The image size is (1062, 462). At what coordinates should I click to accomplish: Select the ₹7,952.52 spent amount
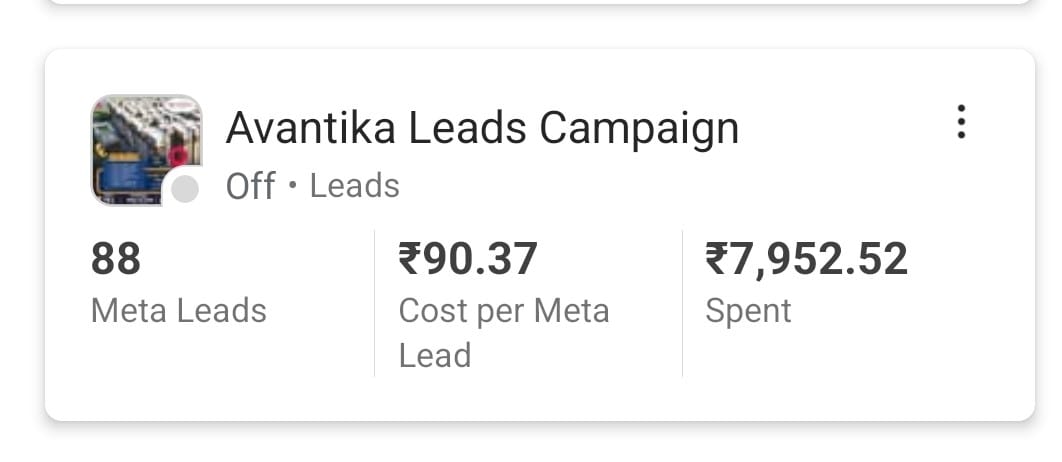pyautogui.click(x=806, y=259)
